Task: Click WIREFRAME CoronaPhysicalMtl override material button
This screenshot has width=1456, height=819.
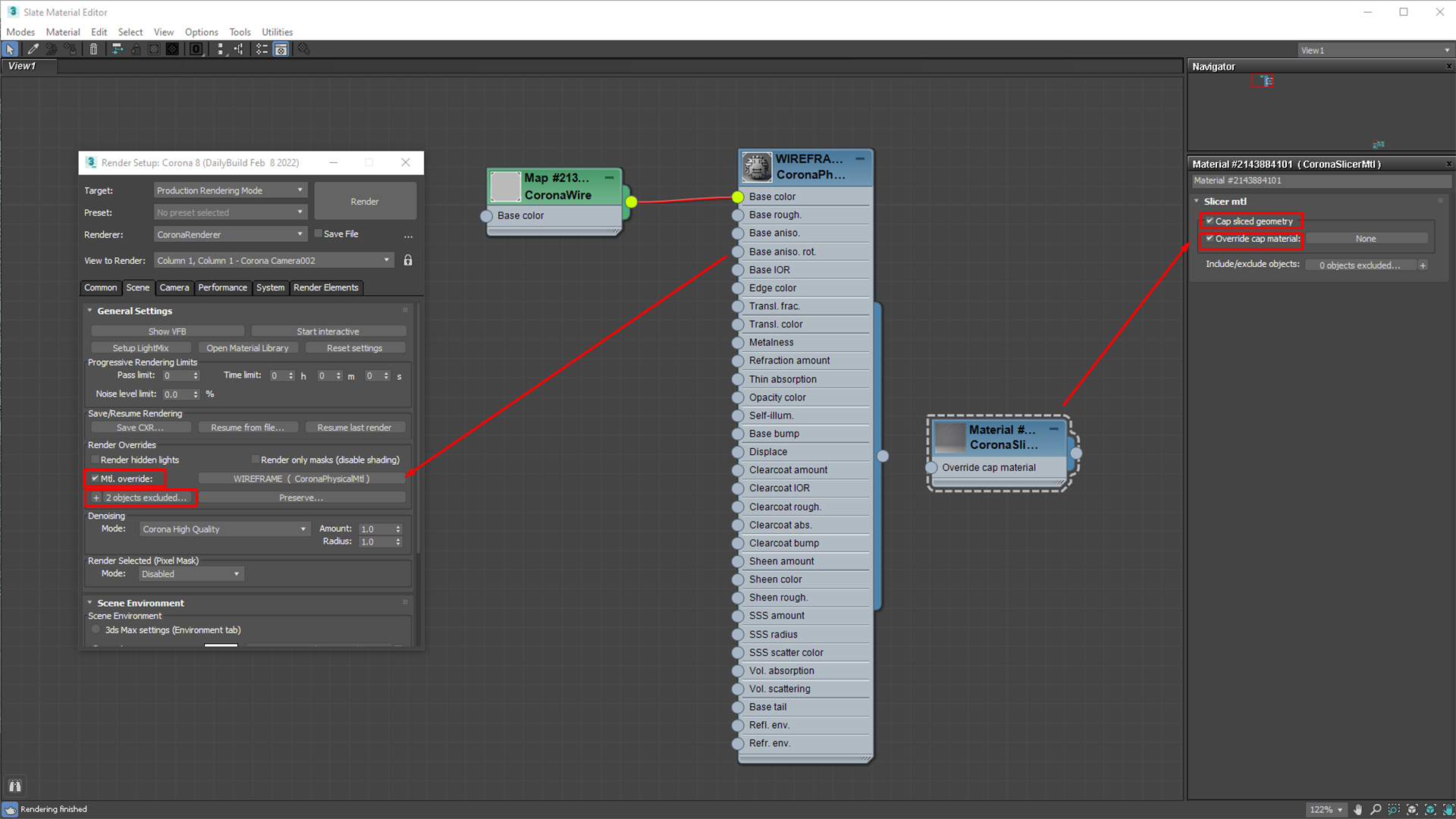Action: click(301, 479)
